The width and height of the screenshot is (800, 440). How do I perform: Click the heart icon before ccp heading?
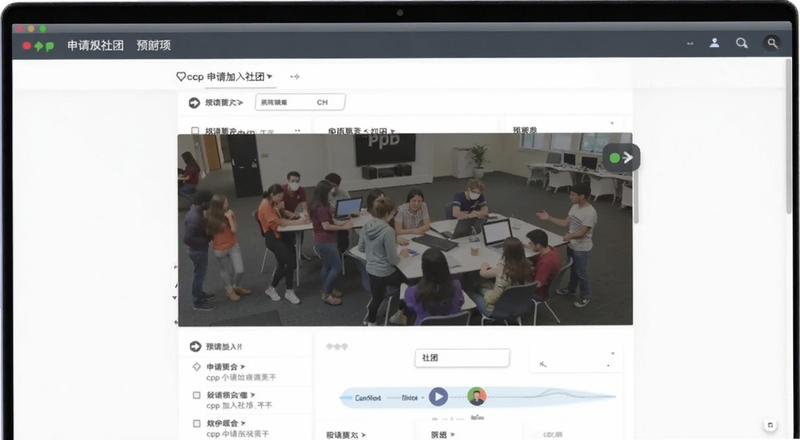pyautogui.click(x=181, y=77)
